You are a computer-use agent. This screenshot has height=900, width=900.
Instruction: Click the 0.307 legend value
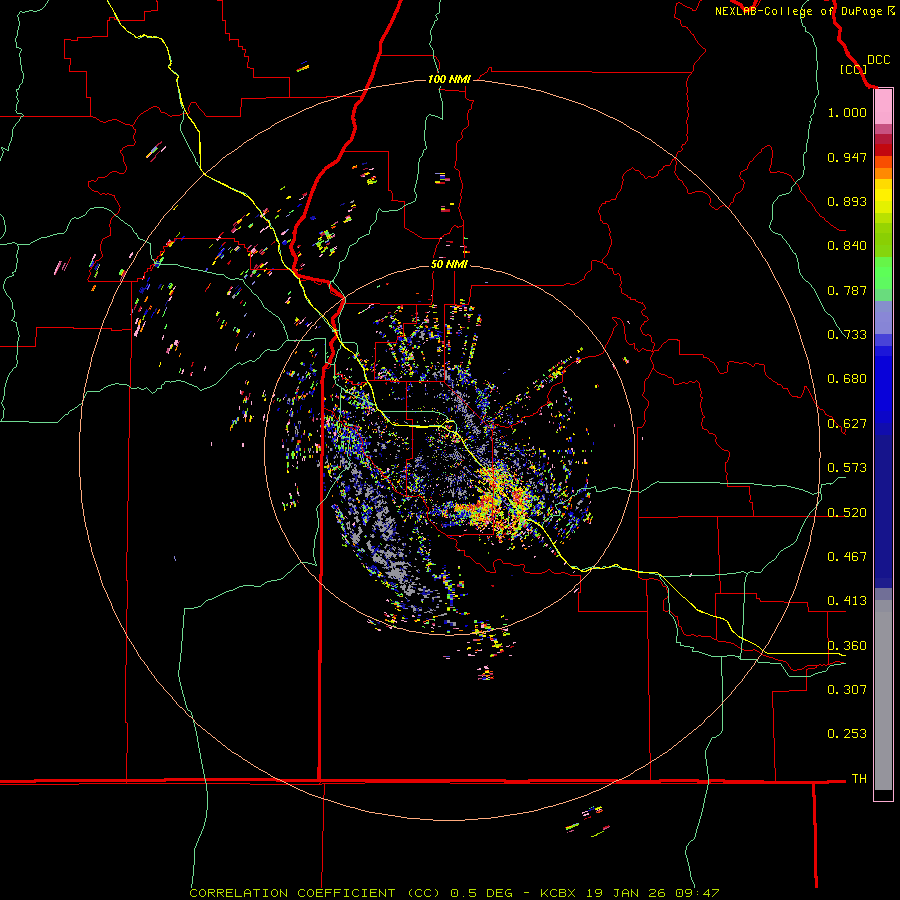847,690
